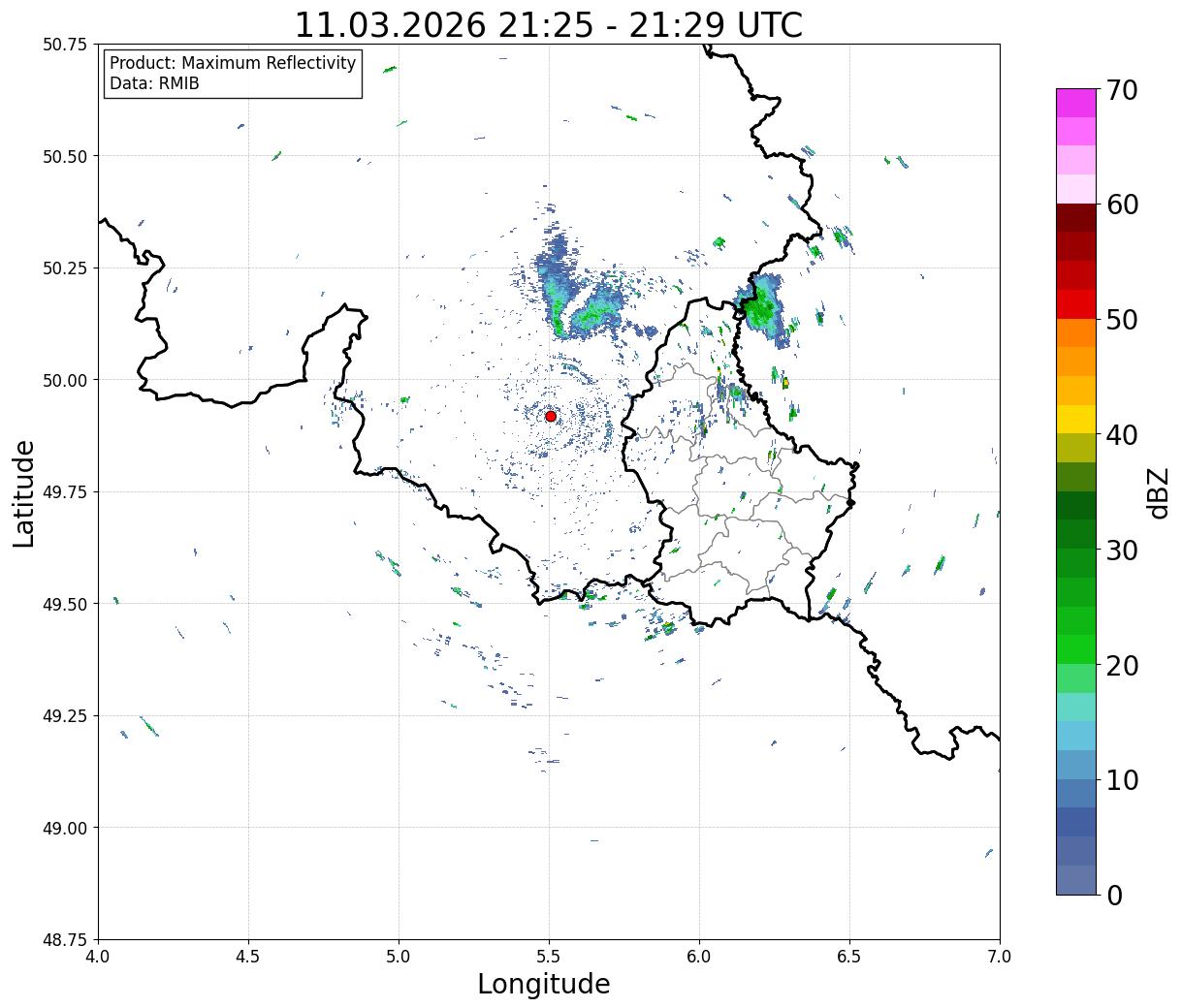The image size is (1182, 1008).
Task: Click the 7.0 longitude tick label
Action: [x=999, y=957]
